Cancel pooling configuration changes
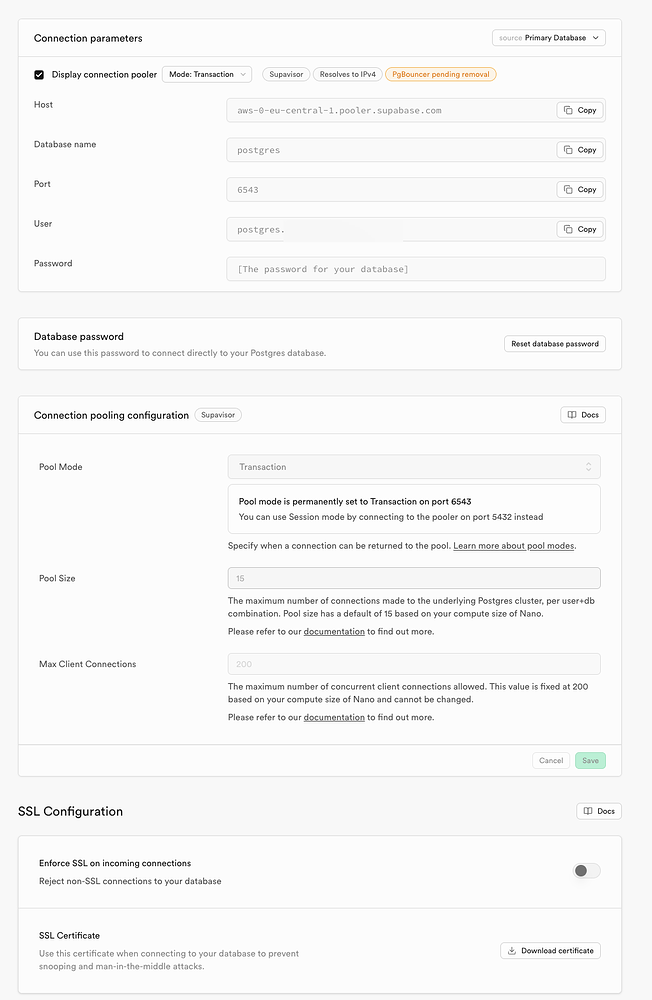This screenshot has width=652, height=1000. tap(550, 760)
